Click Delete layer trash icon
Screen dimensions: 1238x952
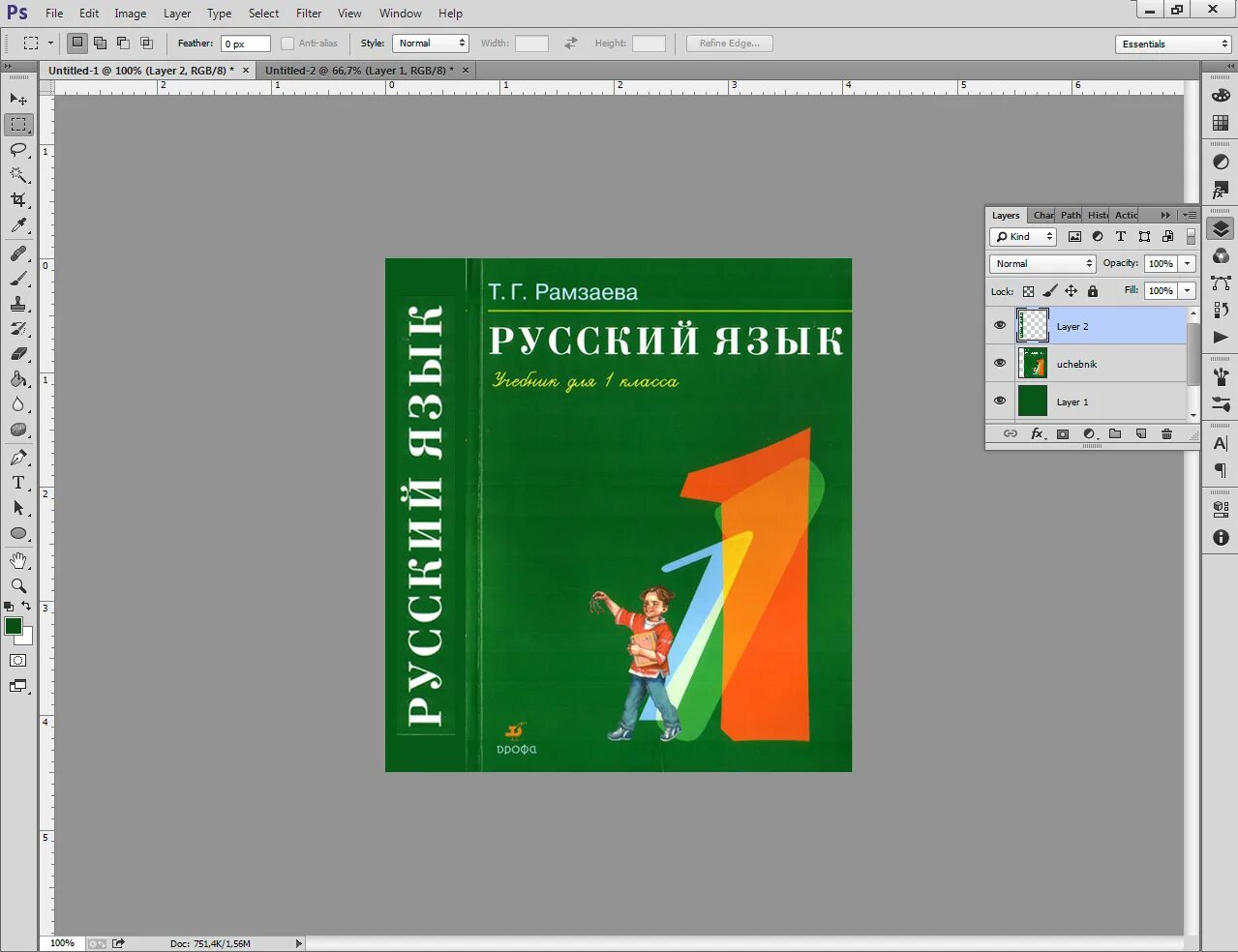(1166, 434)
